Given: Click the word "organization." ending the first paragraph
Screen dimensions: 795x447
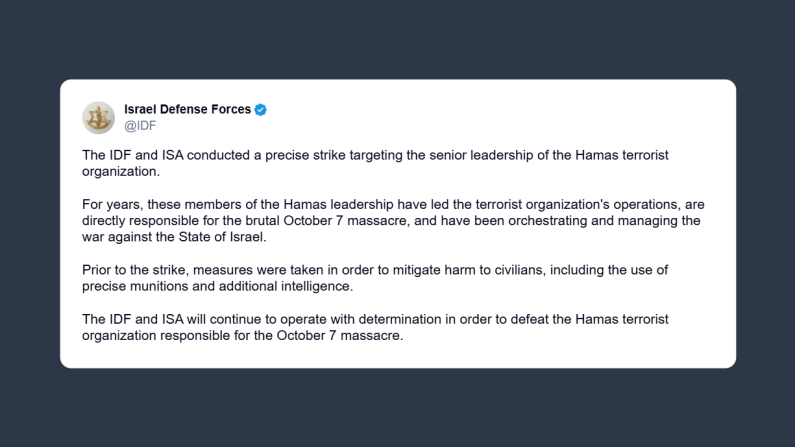Looking at the screenshot, I should [x=121, y=172].
